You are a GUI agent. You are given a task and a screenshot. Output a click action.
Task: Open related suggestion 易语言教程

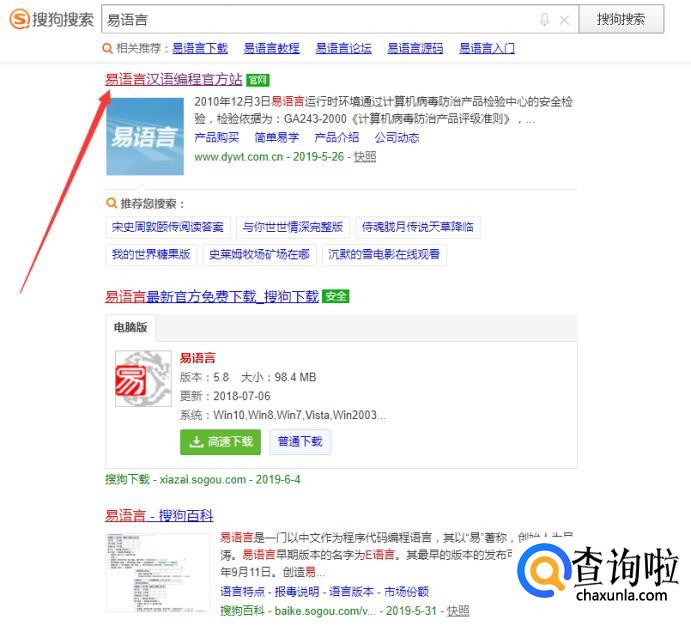271,48
